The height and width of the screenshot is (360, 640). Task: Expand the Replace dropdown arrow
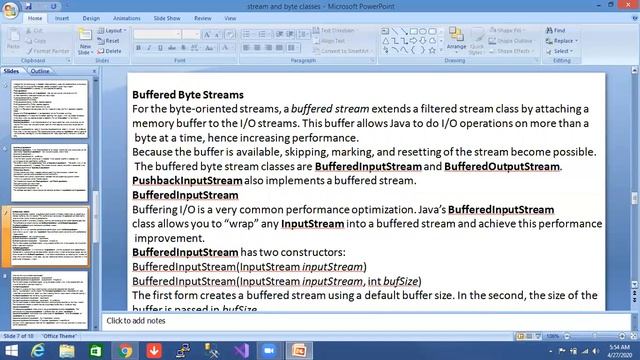[576, 41]
